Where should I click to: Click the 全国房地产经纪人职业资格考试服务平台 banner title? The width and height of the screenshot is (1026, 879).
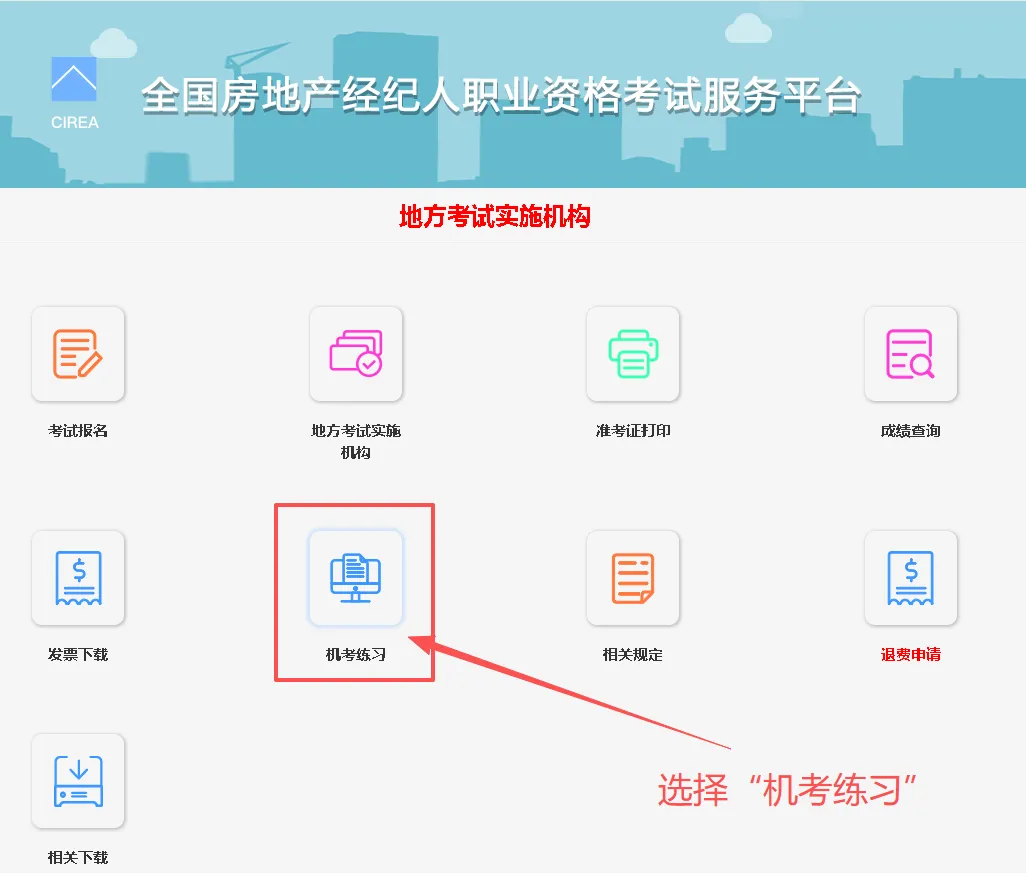click(x=501, y=96)
